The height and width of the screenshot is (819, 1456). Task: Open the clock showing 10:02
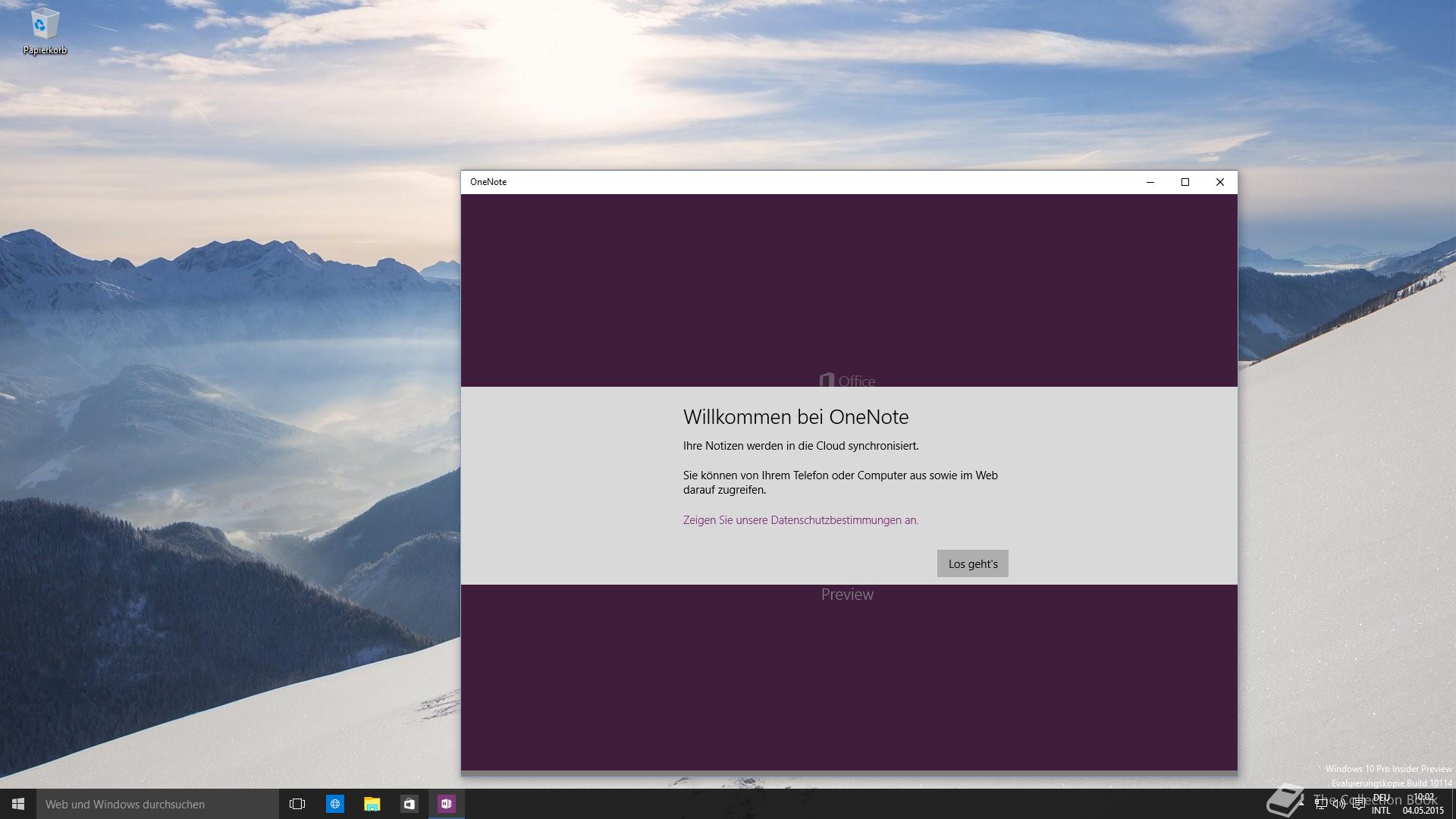[x=1423, y=804]
